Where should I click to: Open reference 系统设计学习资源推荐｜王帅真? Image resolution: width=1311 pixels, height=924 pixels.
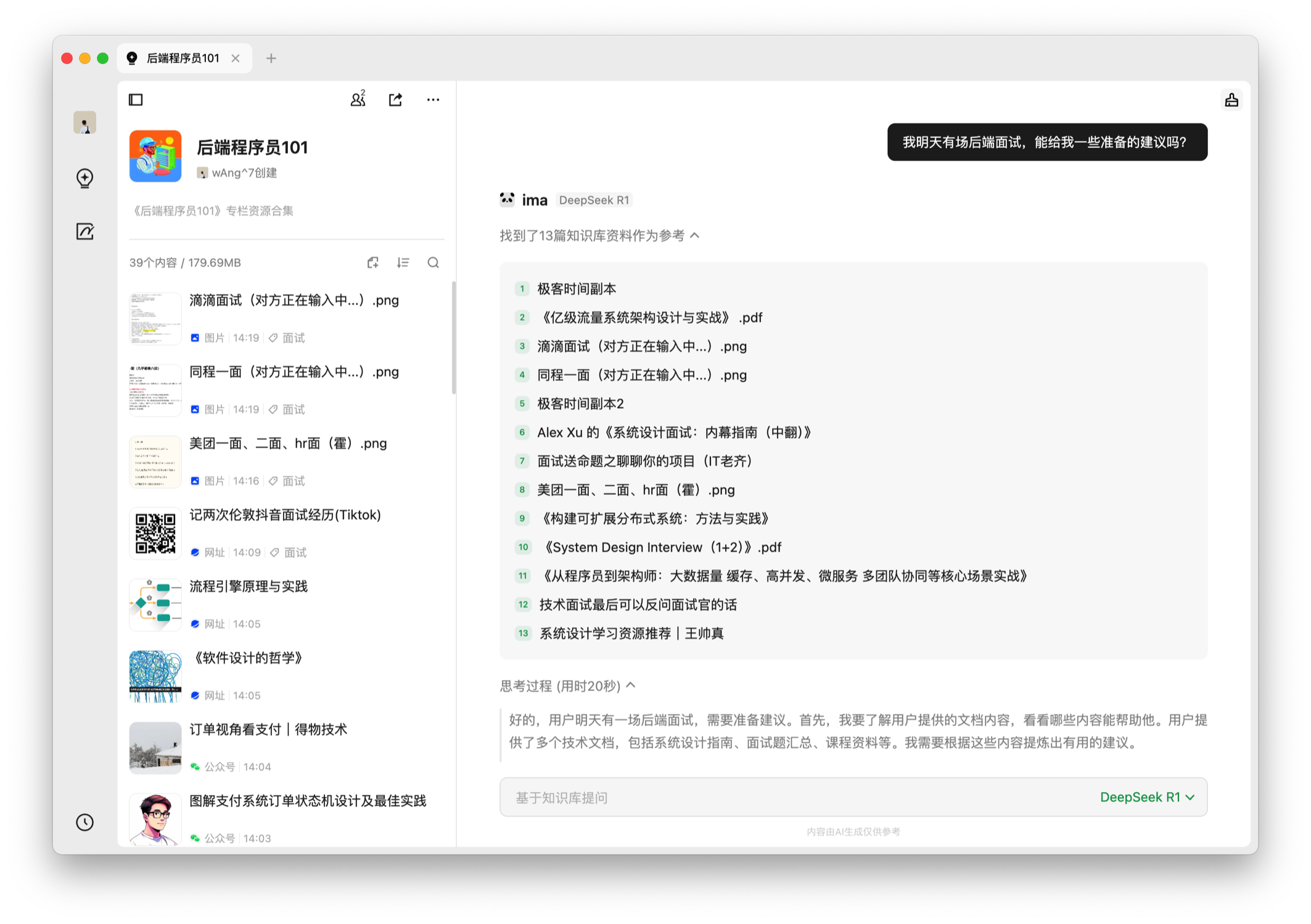click(631, 633)
